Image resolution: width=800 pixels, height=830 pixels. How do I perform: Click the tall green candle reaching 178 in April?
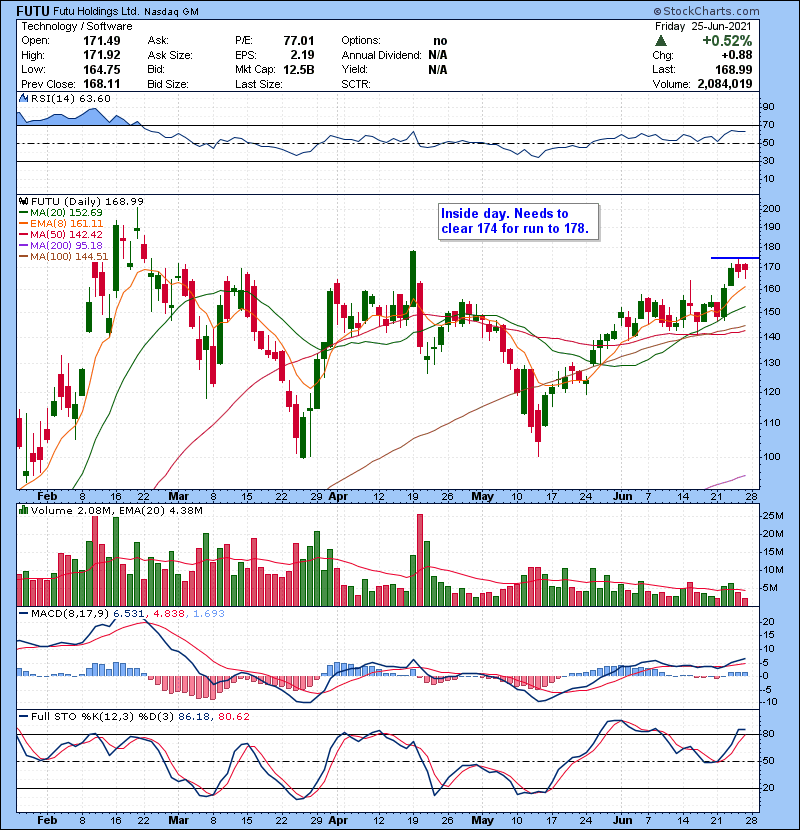click(x=413, y=278)
